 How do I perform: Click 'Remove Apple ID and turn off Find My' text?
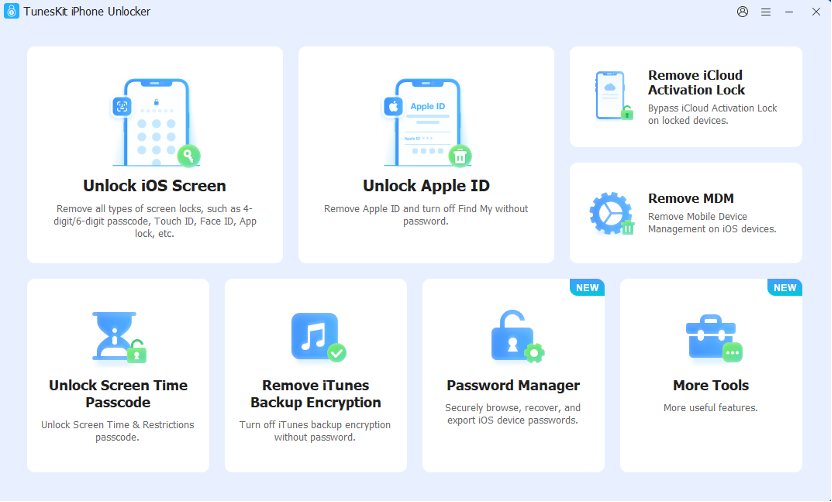[x=426, y=215]
